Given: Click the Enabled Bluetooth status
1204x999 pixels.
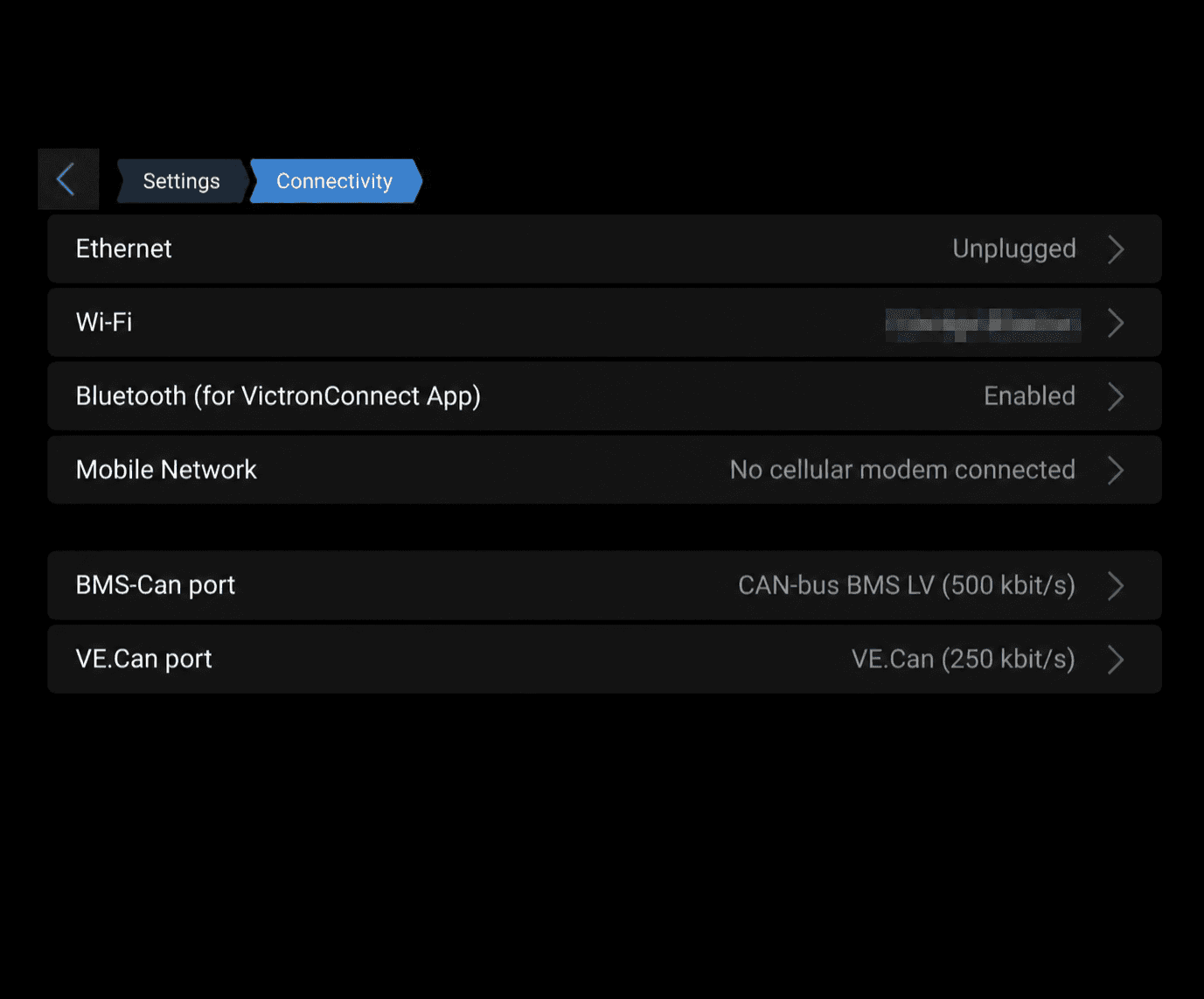Looking at the screenshot, I should coord(1030,396).
